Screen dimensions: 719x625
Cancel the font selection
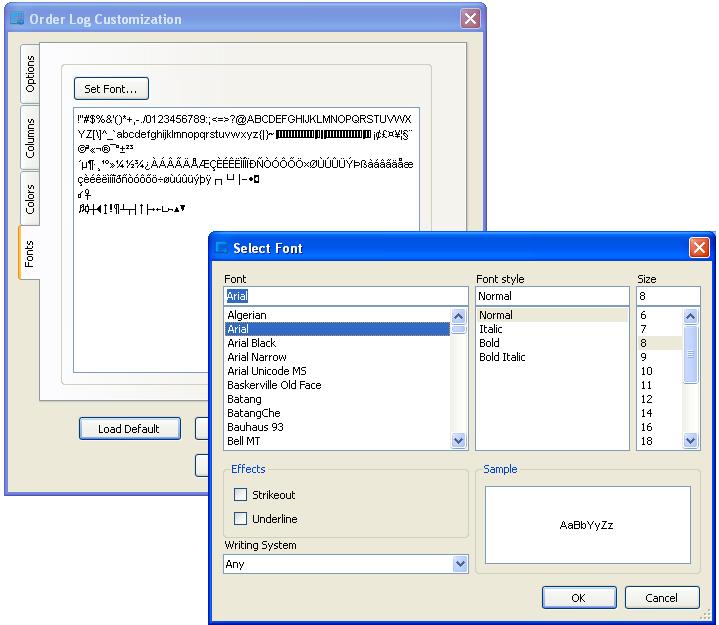point(661,598)
